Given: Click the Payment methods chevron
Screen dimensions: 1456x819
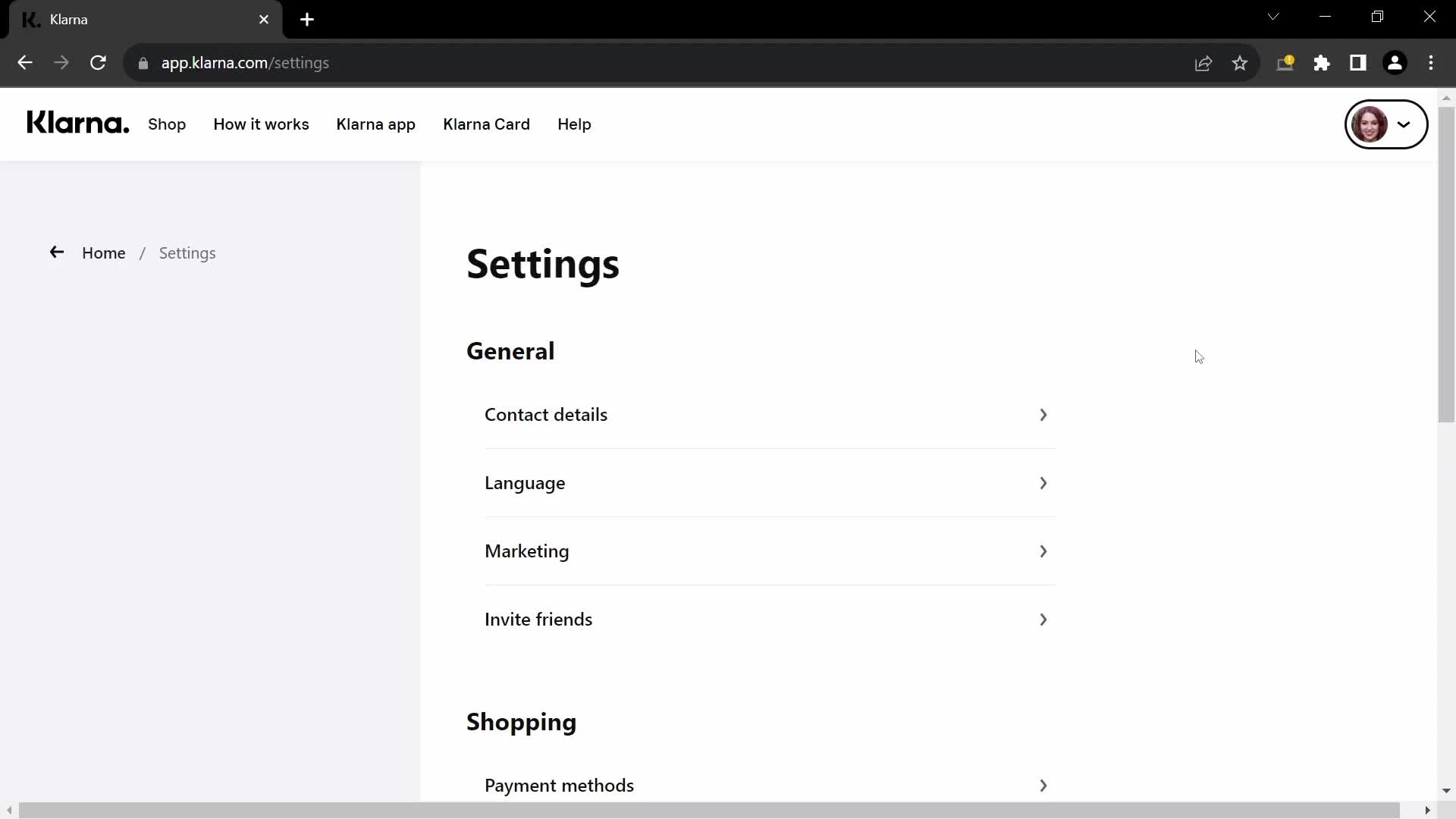Looking at the screenshot, I should point(1043,786).
